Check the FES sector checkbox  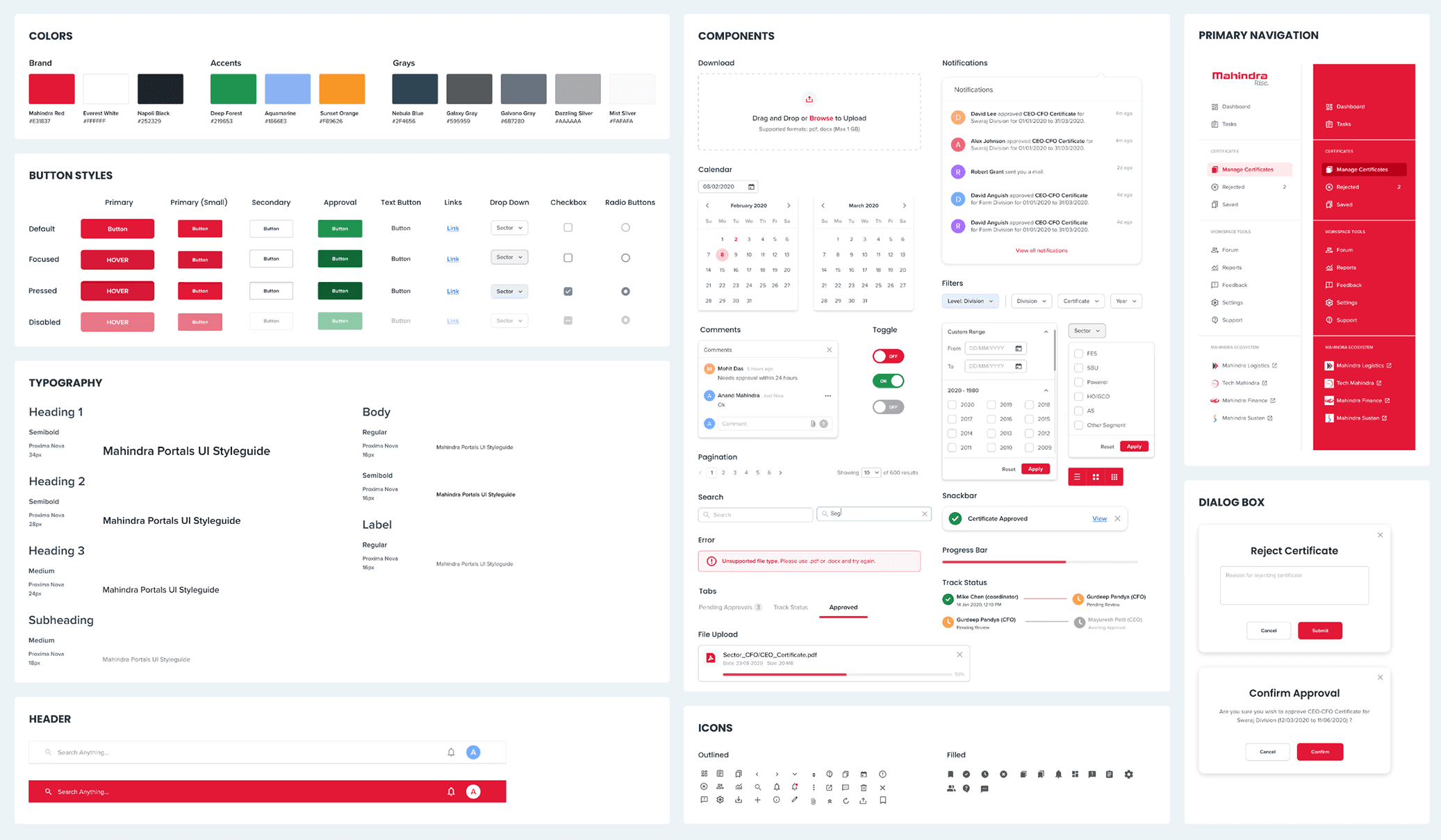(x=1078, y=354)
